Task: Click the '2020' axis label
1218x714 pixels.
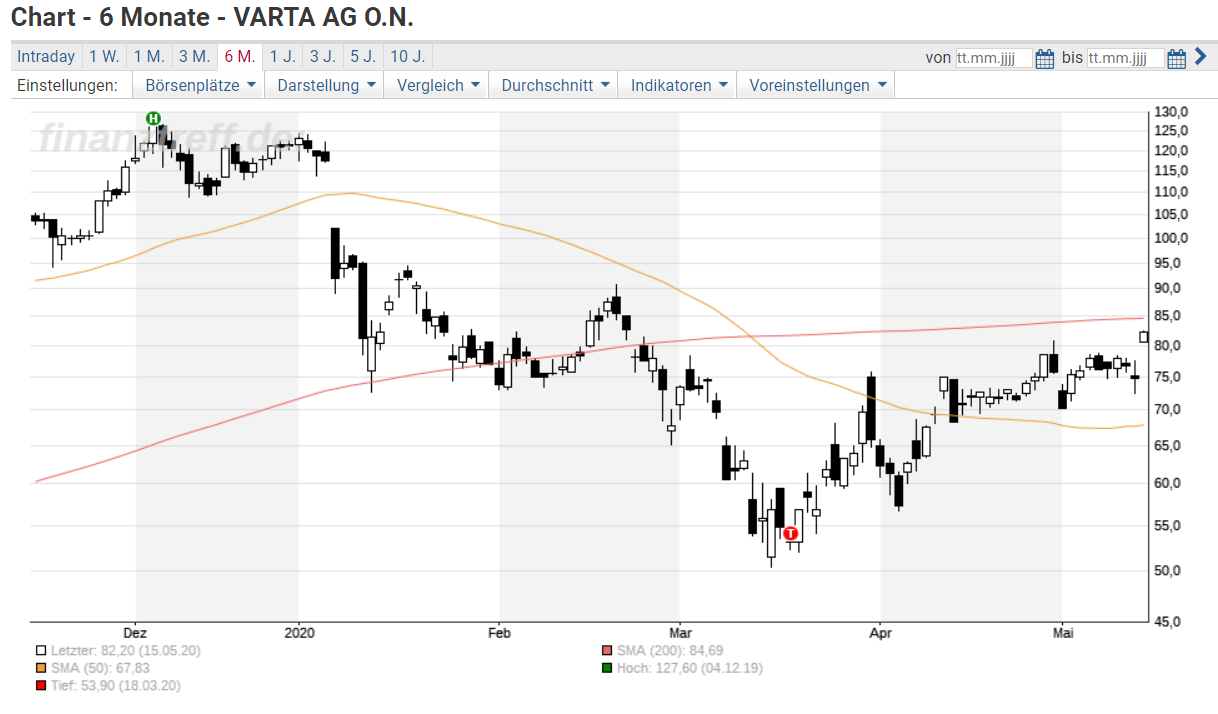Action: [x=299, y=632]
